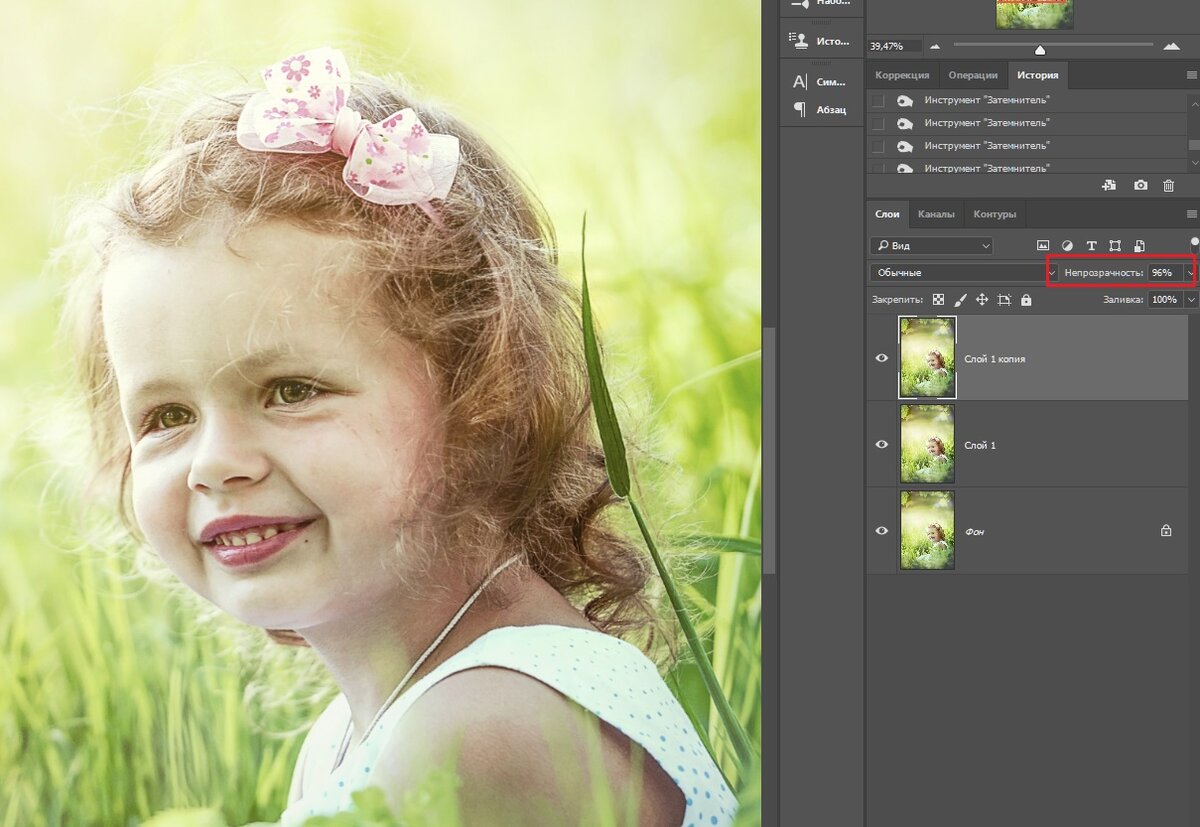
Task: Click the 39,47% zoom value field
Action: point(894,46)
